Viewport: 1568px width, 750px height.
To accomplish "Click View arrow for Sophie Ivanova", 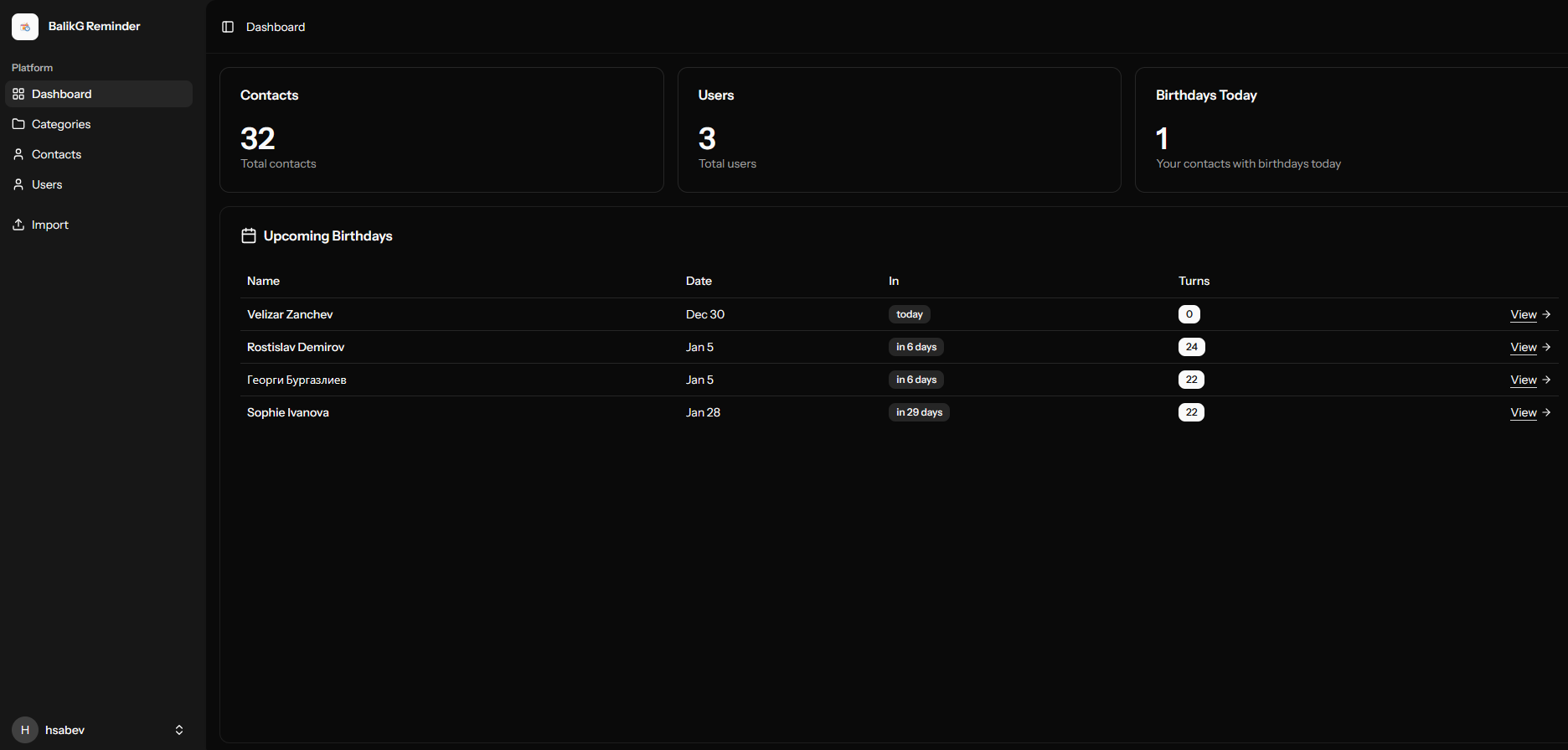I will tap(1546, 412).
